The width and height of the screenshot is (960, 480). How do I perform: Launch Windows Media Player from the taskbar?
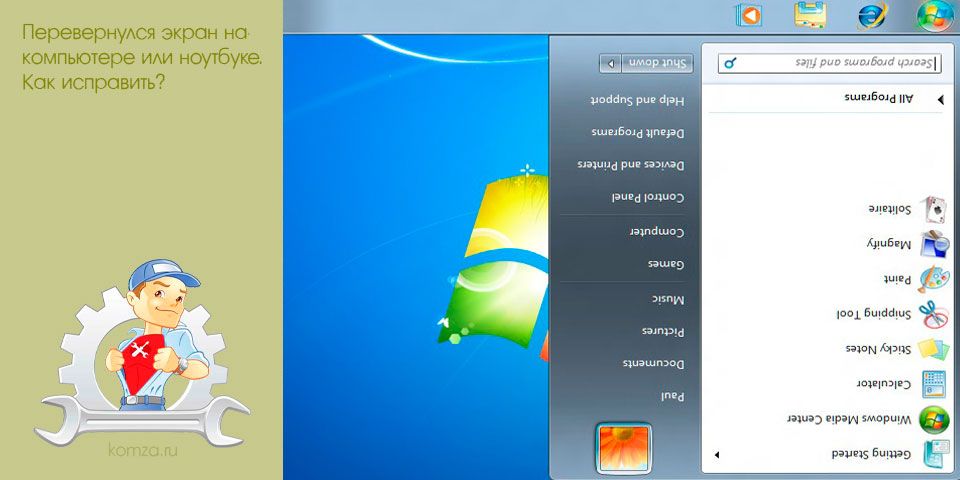(748, 15)
